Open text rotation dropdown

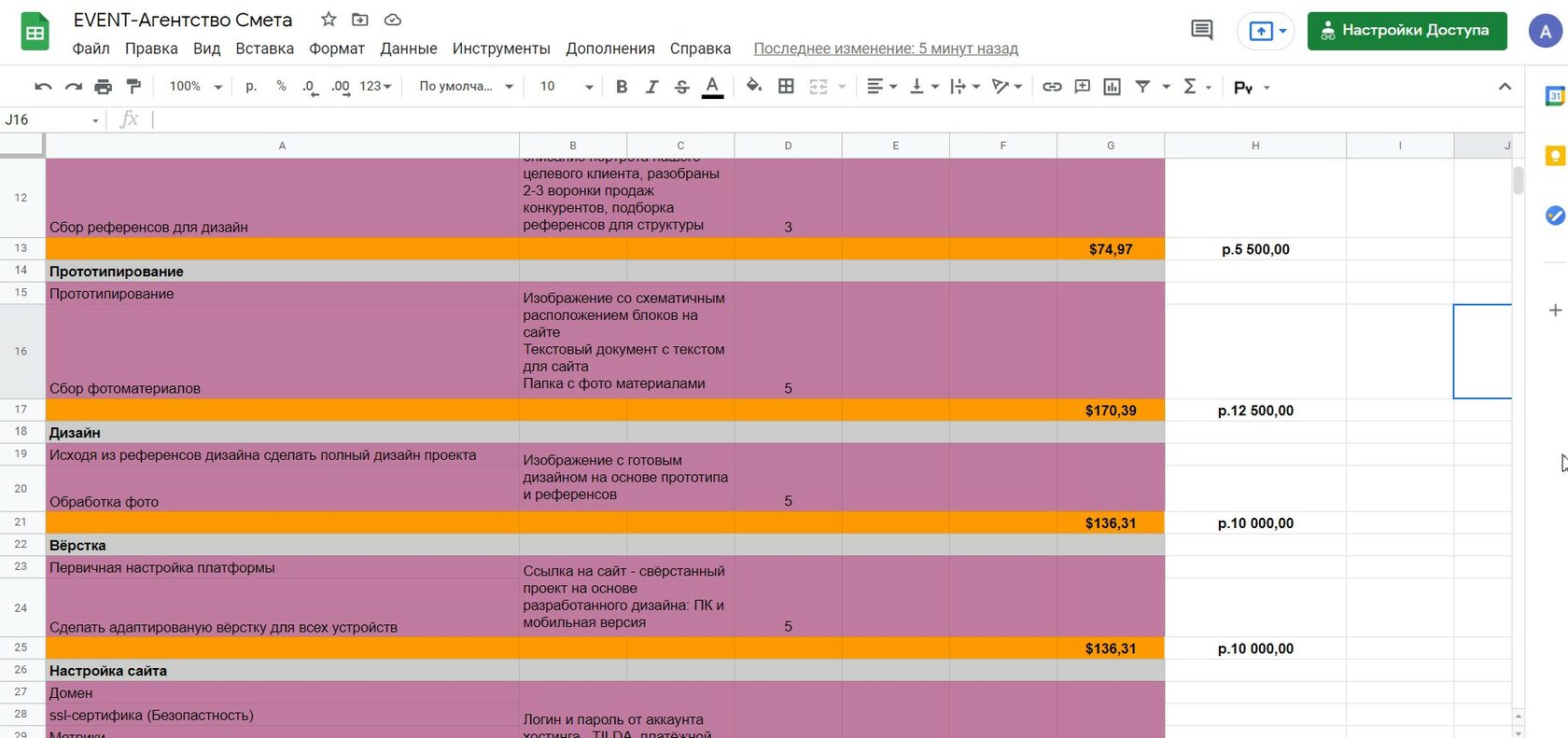[1006, 87]
